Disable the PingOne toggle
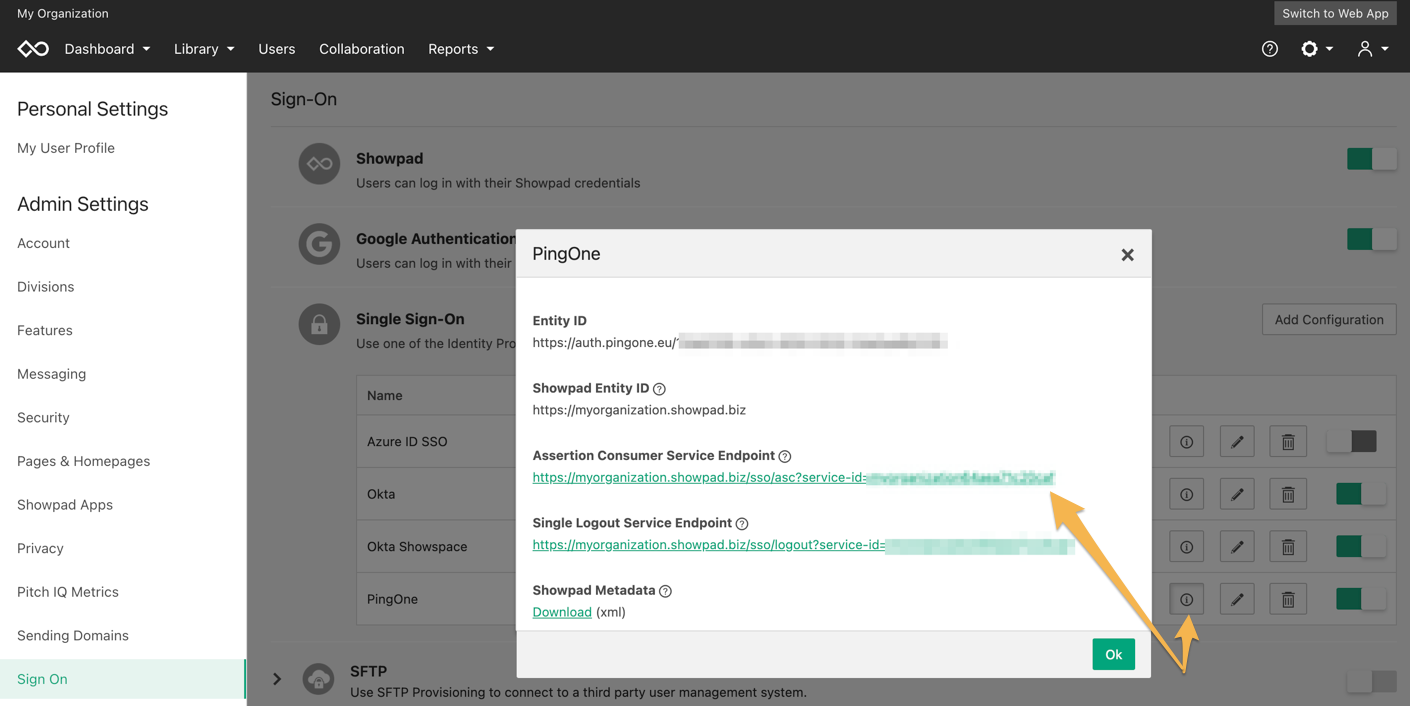The height and width of the screenshot is (706, 1410). (x=1361, y=598)
